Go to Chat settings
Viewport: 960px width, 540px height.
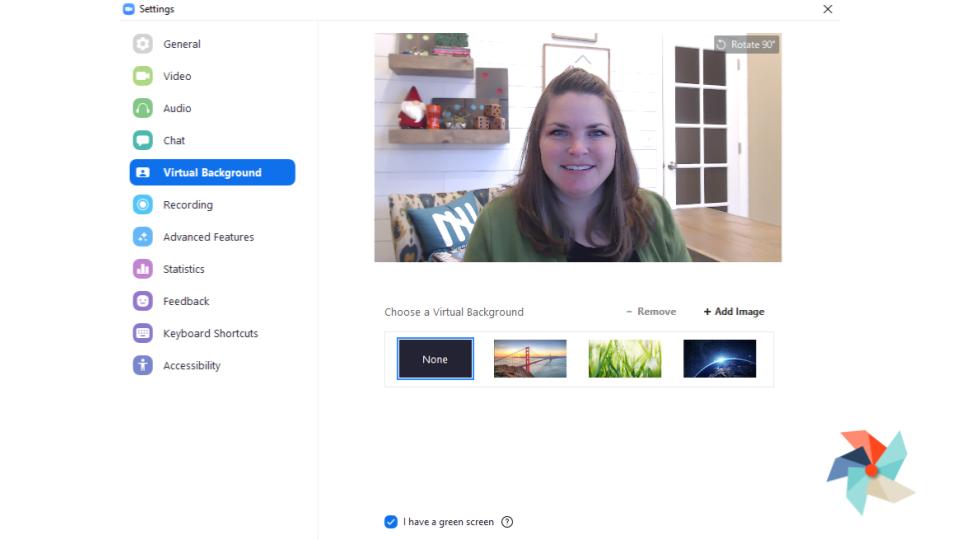(174, 140)
